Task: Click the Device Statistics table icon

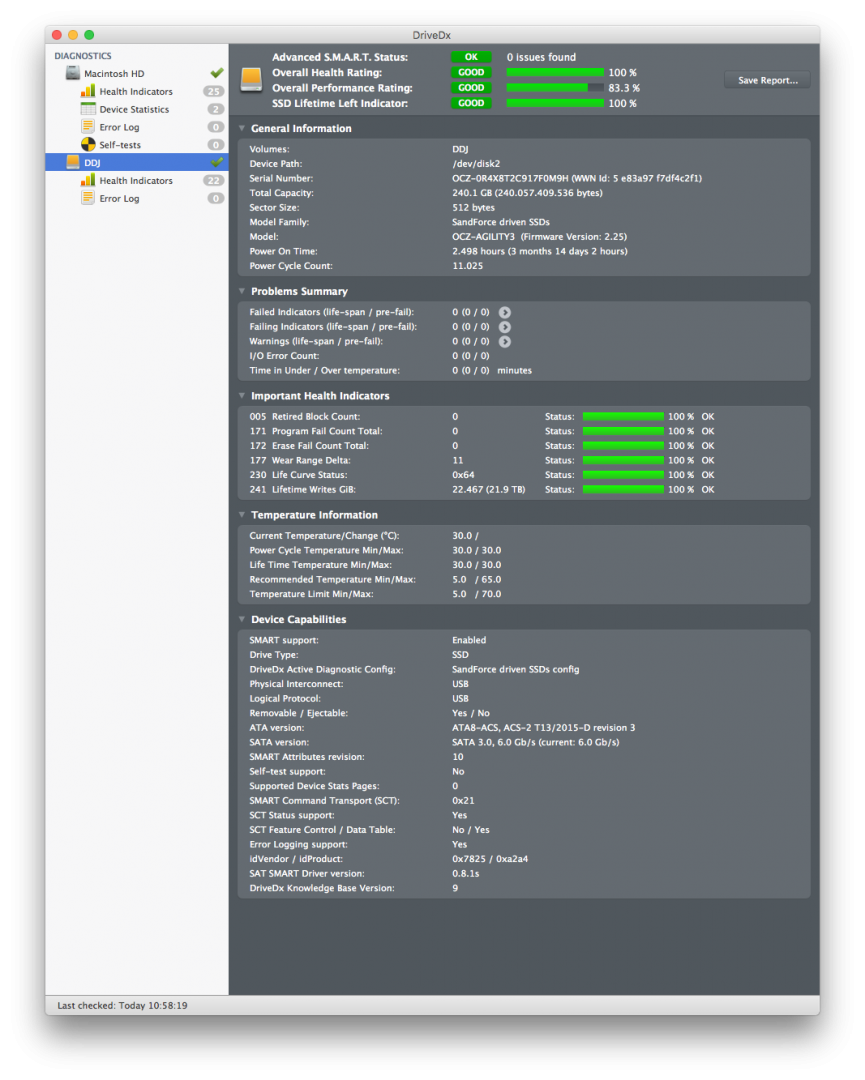Action: (88, 109)
